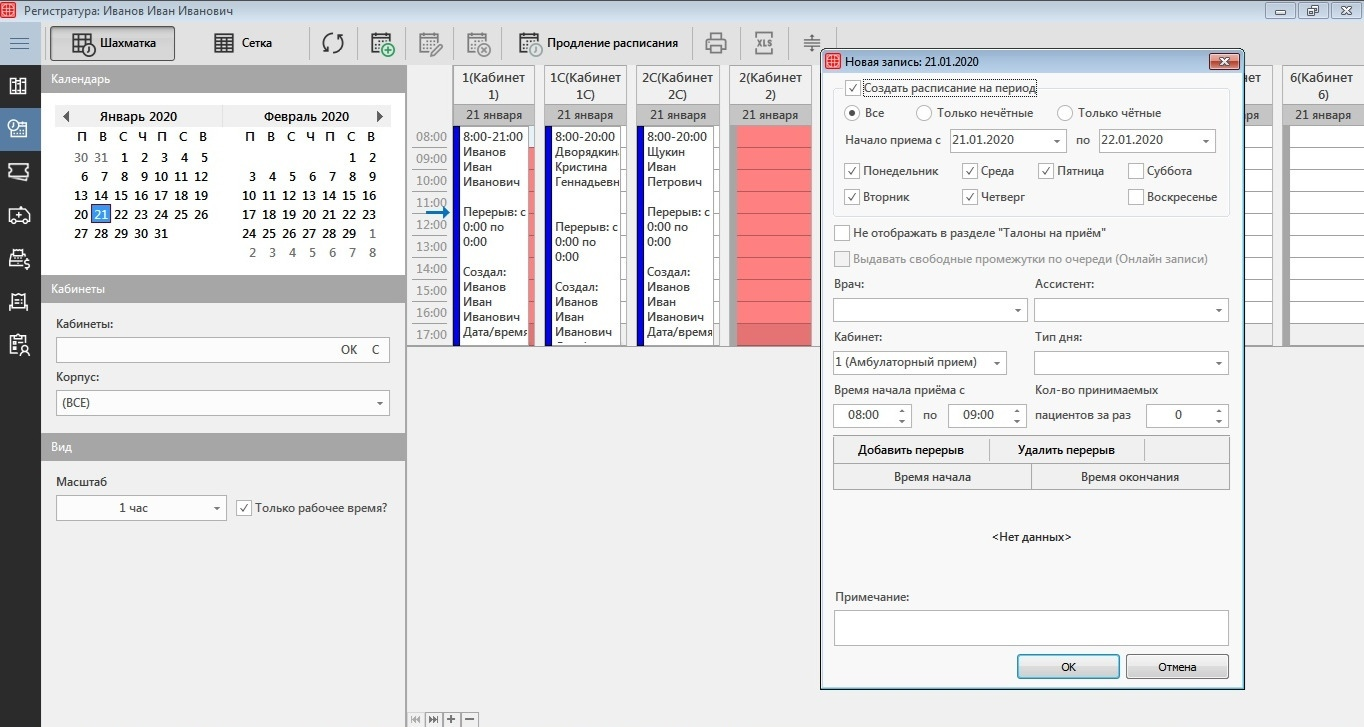Click Отмена to cancel the dialog

pos(1176,667)
